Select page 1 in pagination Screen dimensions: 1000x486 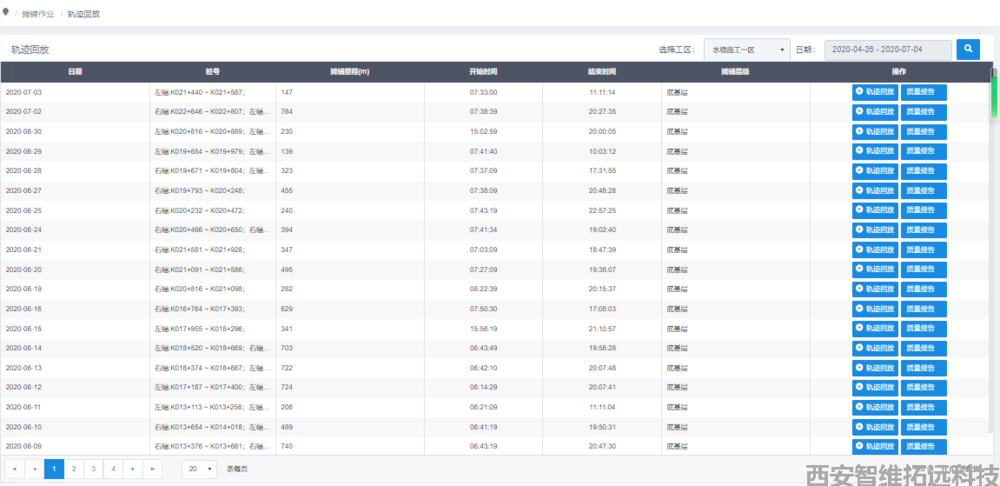pos(54,469)
